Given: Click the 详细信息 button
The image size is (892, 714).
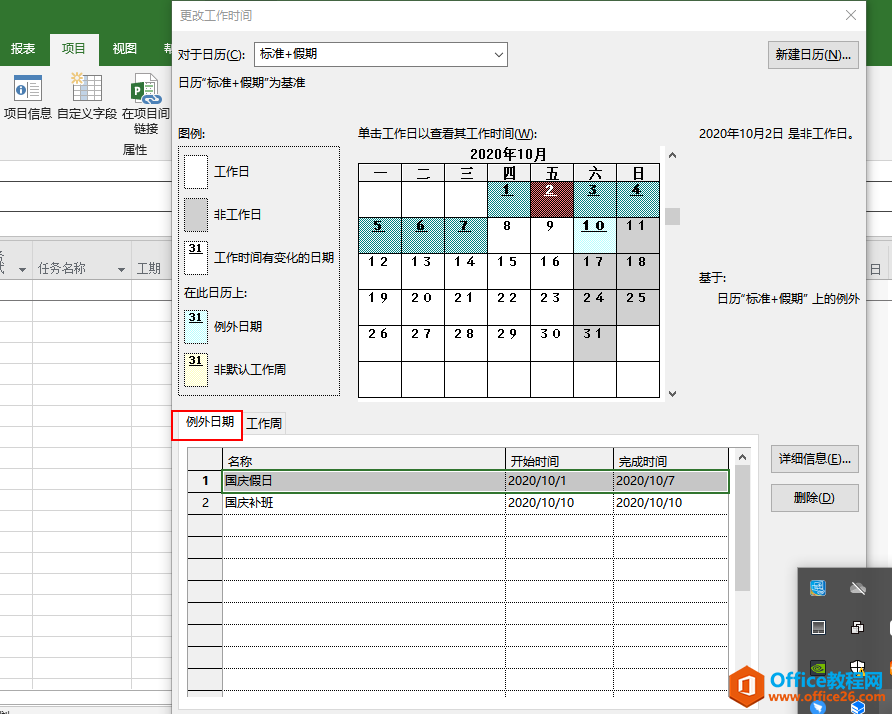Looking at the screenshot, I should click(x=815, y=459).
